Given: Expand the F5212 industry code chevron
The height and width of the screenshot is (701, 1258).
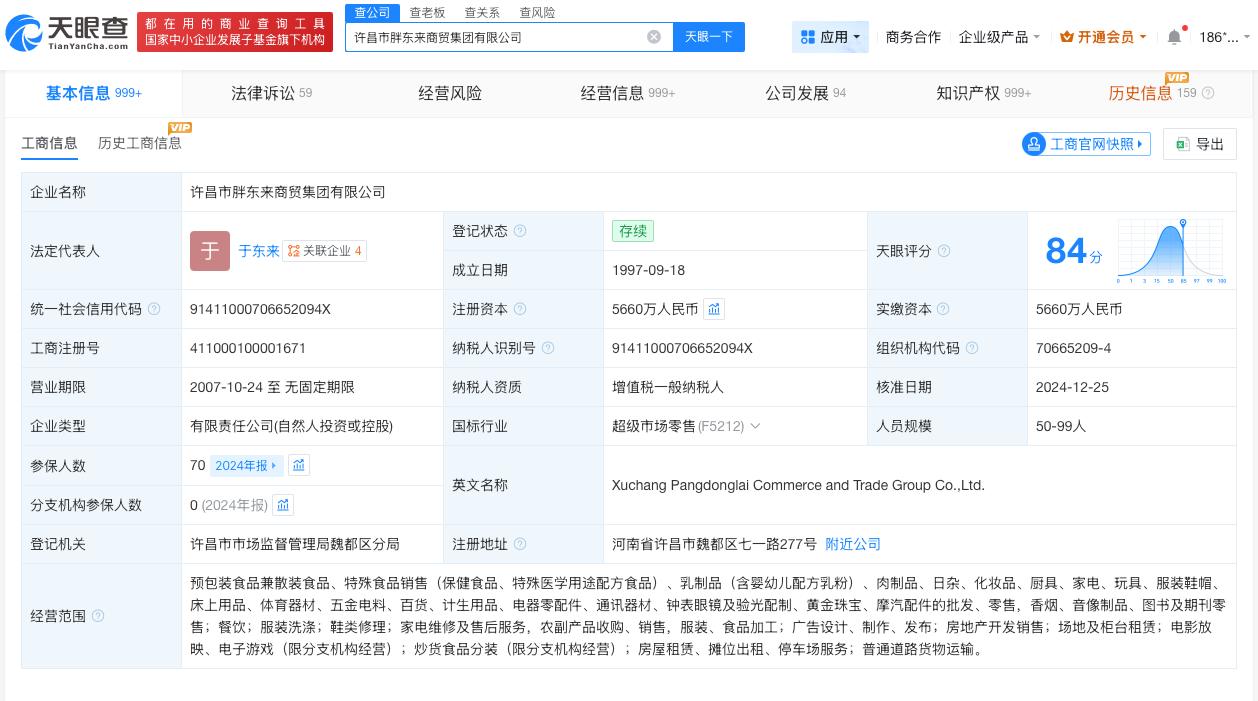Looking at the screenshot, I should (756, 426).
